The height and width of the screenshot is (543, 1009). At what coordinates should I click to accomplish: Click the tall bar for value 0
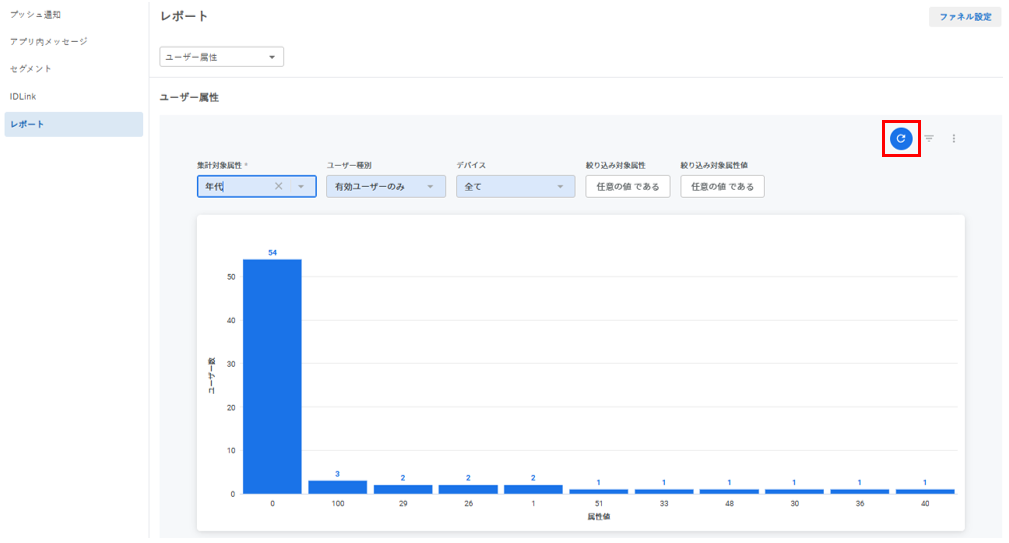pyautogui.click(x=272, y=376)
